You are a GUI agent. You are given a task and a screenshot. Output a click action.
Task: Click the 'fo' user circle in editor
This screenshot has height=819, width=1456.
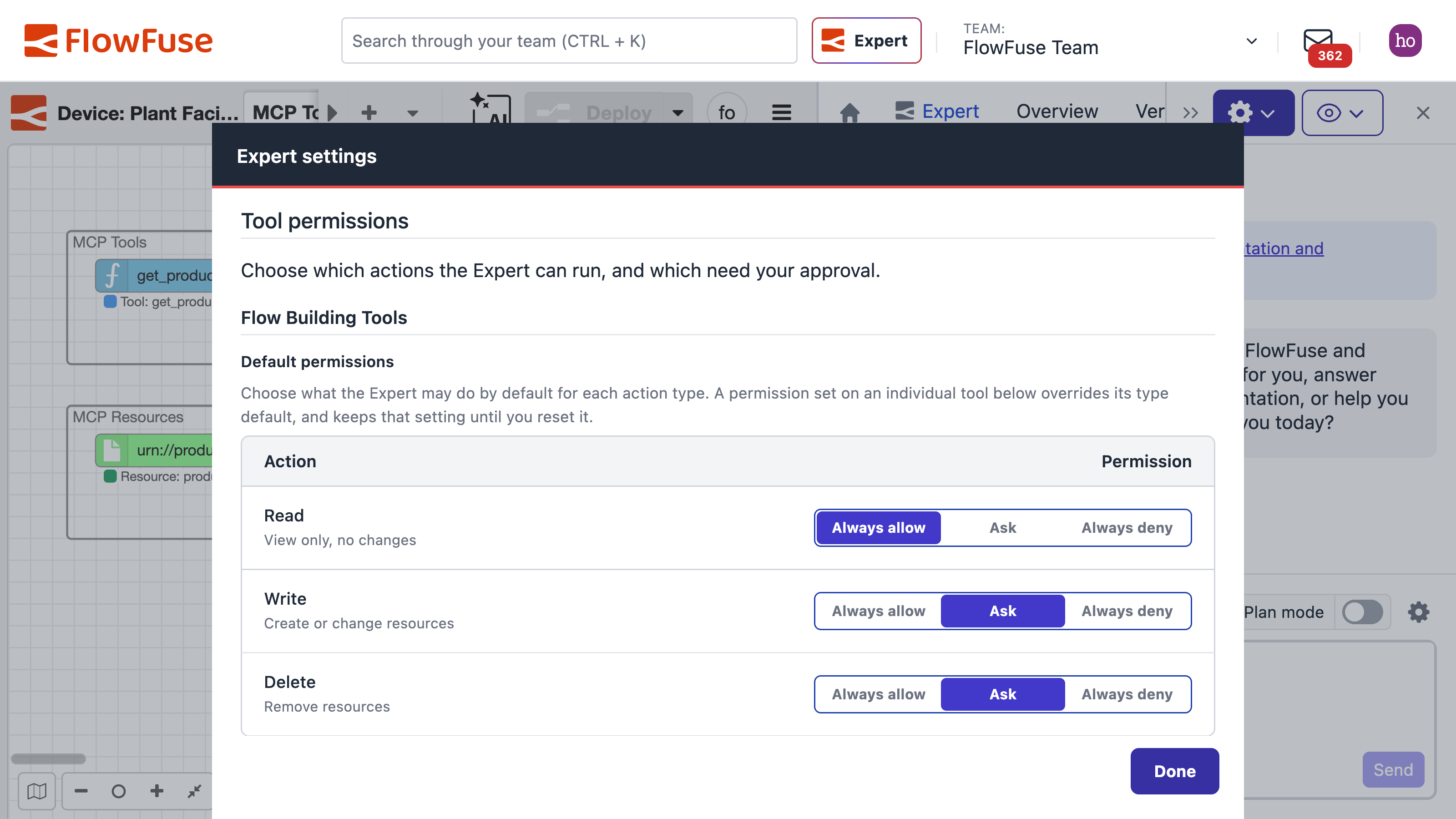(x=726, y=111)
